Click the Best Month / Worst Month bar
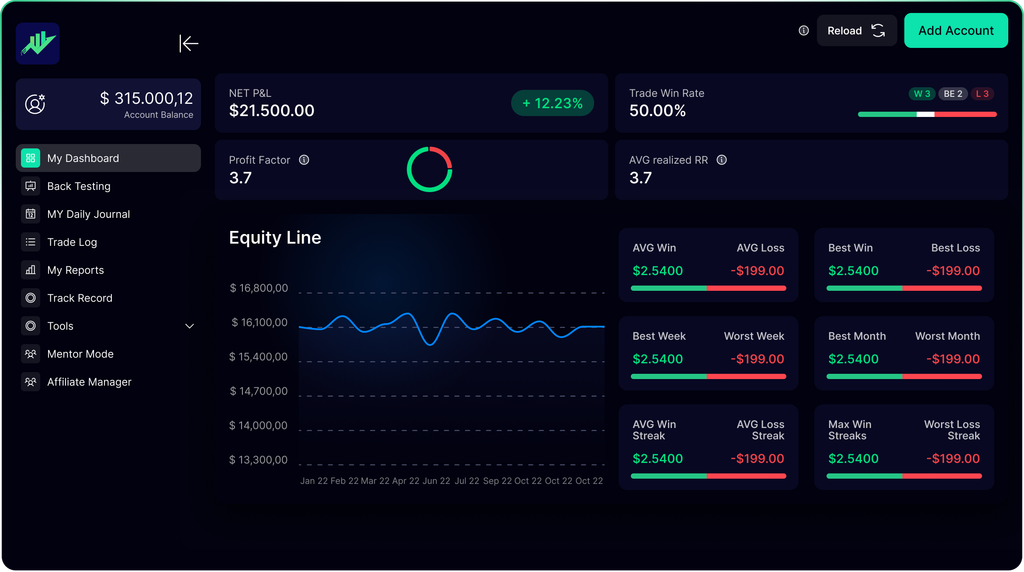Viewport: 1024px width, 572px height. tap(904, 376)
